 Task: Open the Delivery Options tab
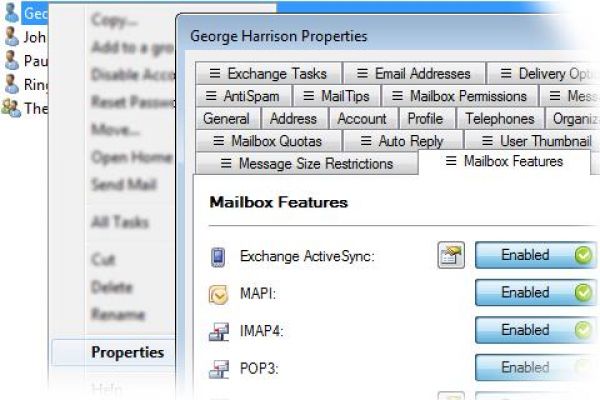click(x=543, y=73)
